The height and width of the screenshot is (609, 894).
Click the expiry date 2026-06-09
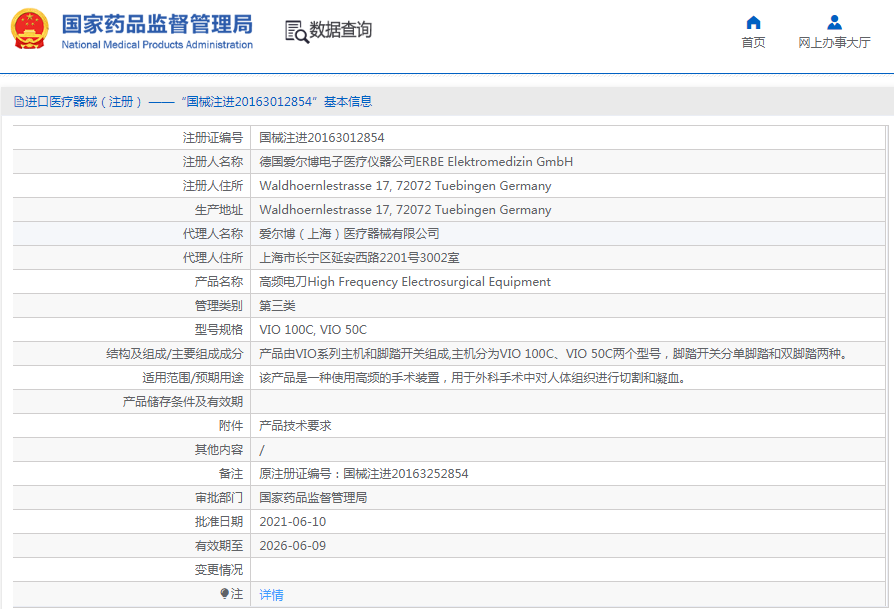click(292, 546)
